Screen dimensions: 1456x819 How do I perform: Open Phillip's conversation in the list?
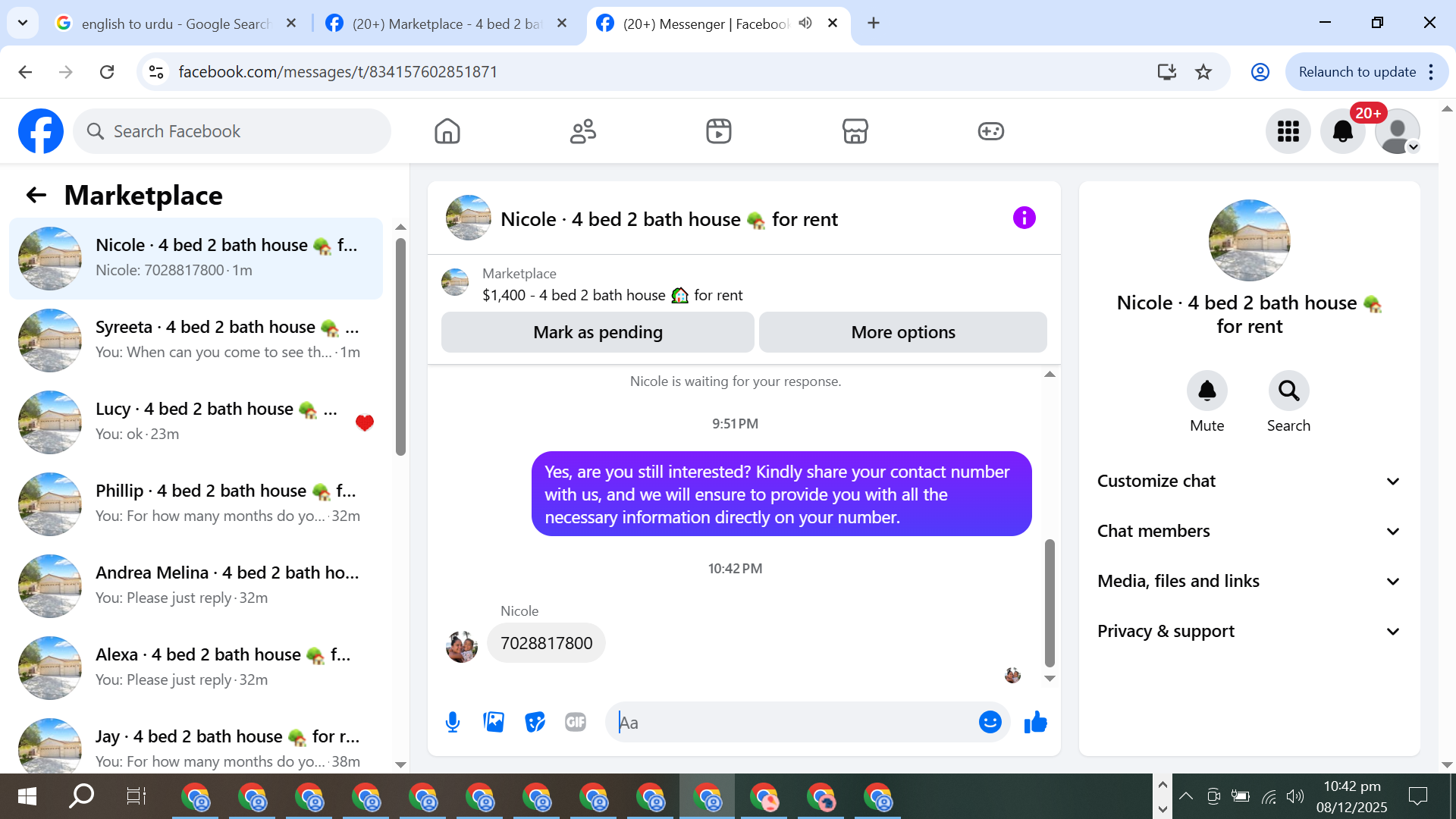[x=196, y=504]
